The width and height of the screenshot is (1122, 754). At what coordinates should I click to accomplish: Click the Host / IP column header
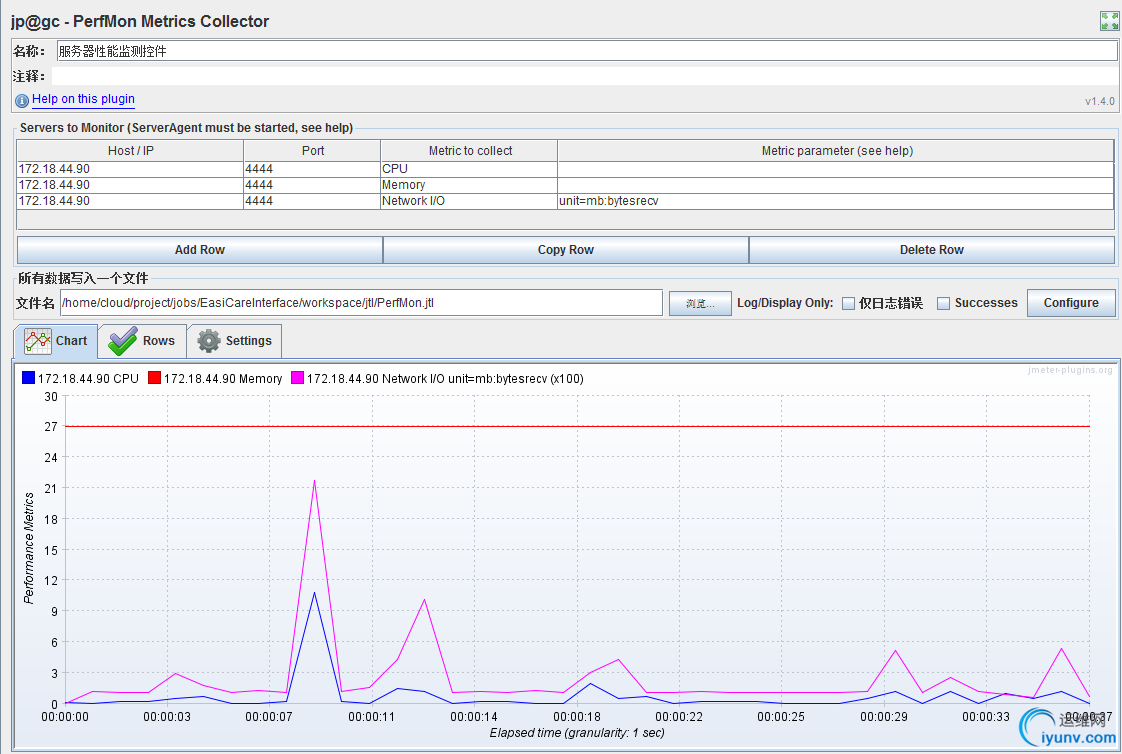[130, 151]
